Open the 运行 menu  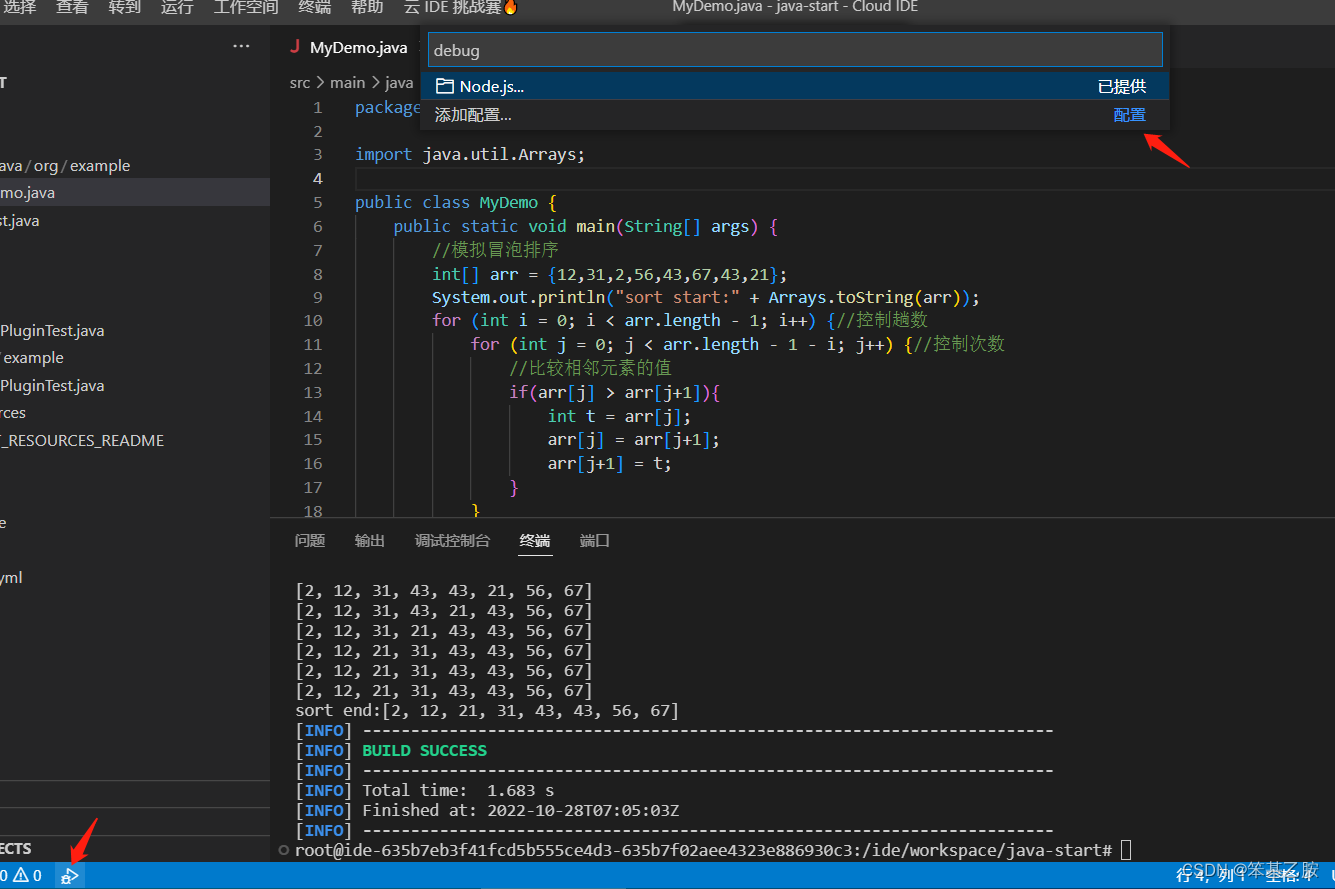click(177, 8)
